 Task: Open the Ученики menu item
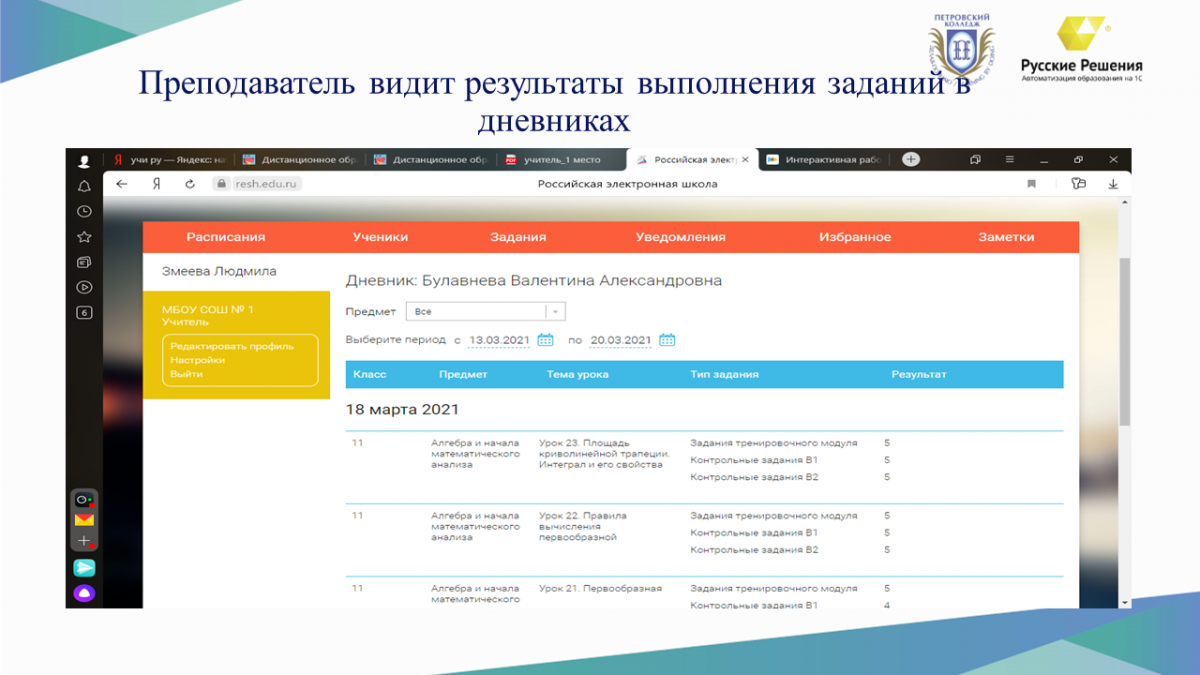tap(380, 237)
